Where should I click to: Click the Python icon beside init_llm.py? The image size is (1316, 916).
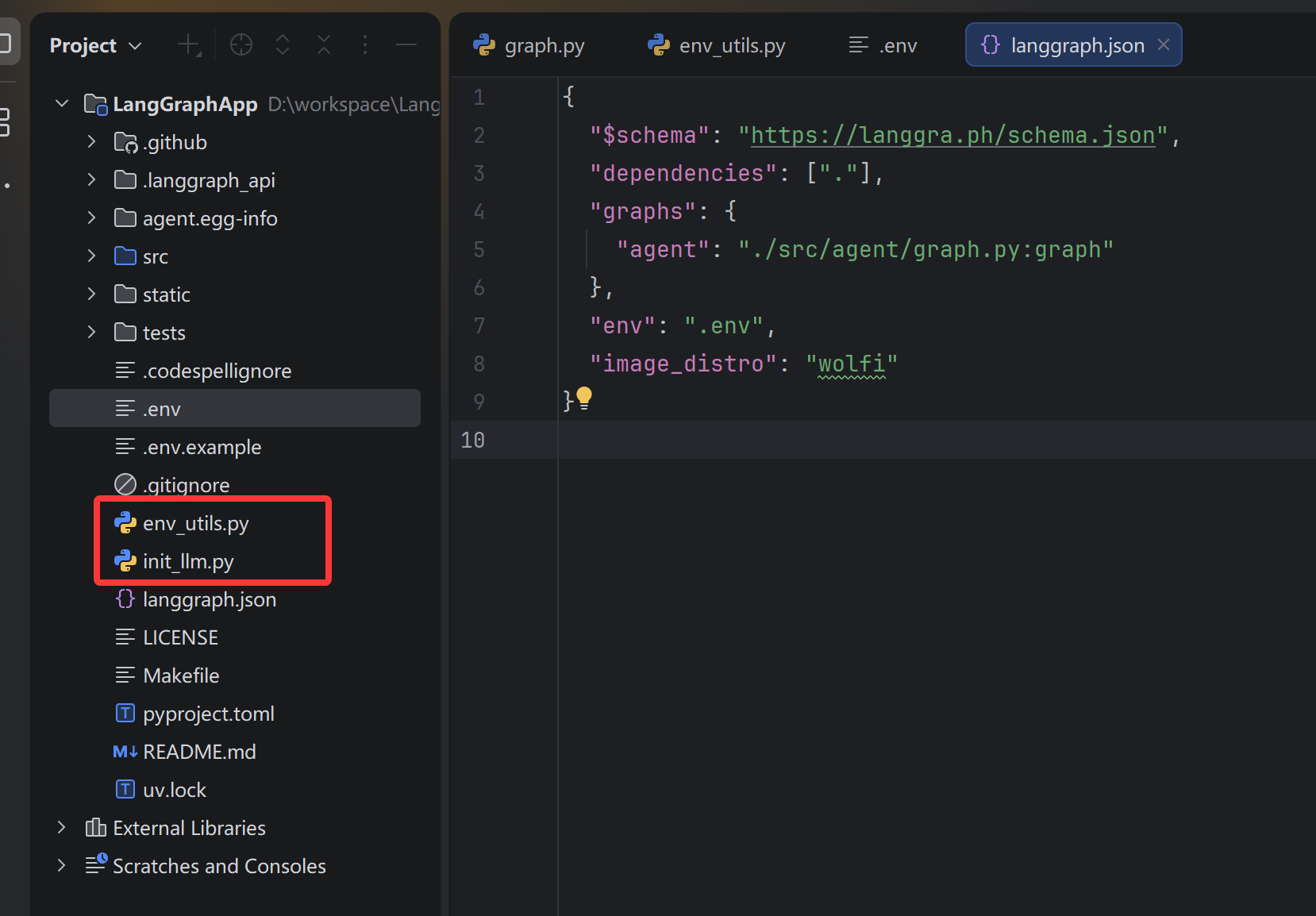[x=125, y=561]
